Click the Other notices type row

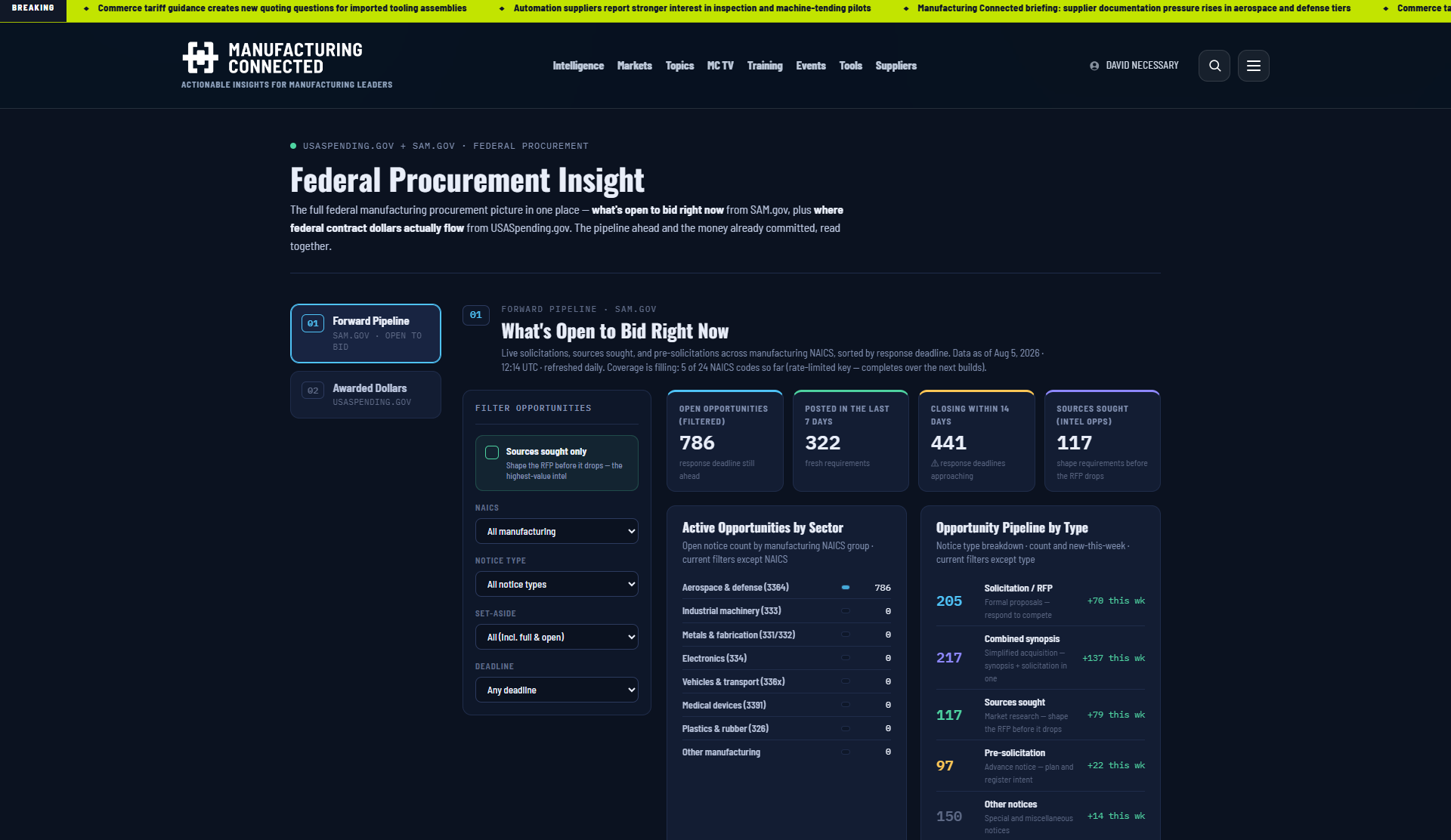[1041, 817]
